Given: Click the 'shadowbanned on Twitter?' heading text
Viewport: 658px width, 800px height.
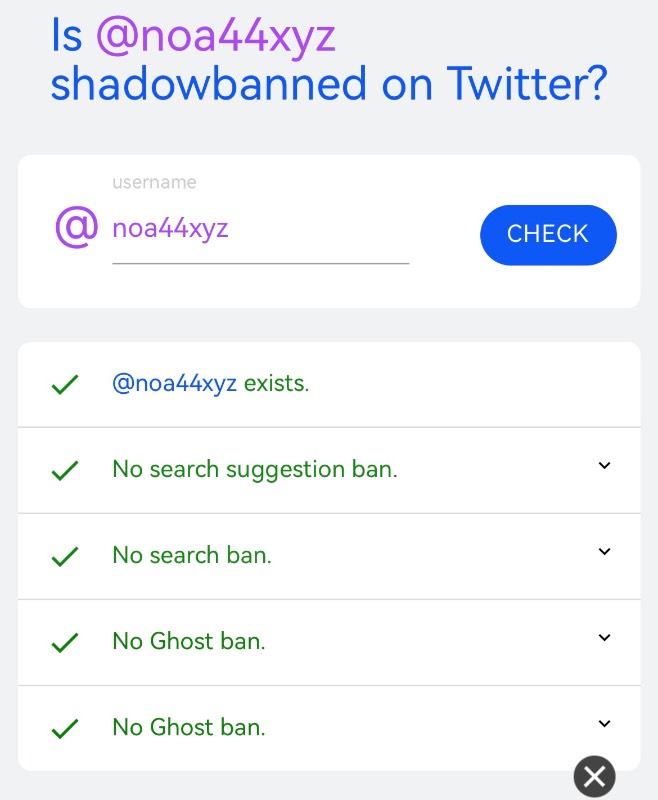Looking at the screenshot, I should (x=329, y=84).
